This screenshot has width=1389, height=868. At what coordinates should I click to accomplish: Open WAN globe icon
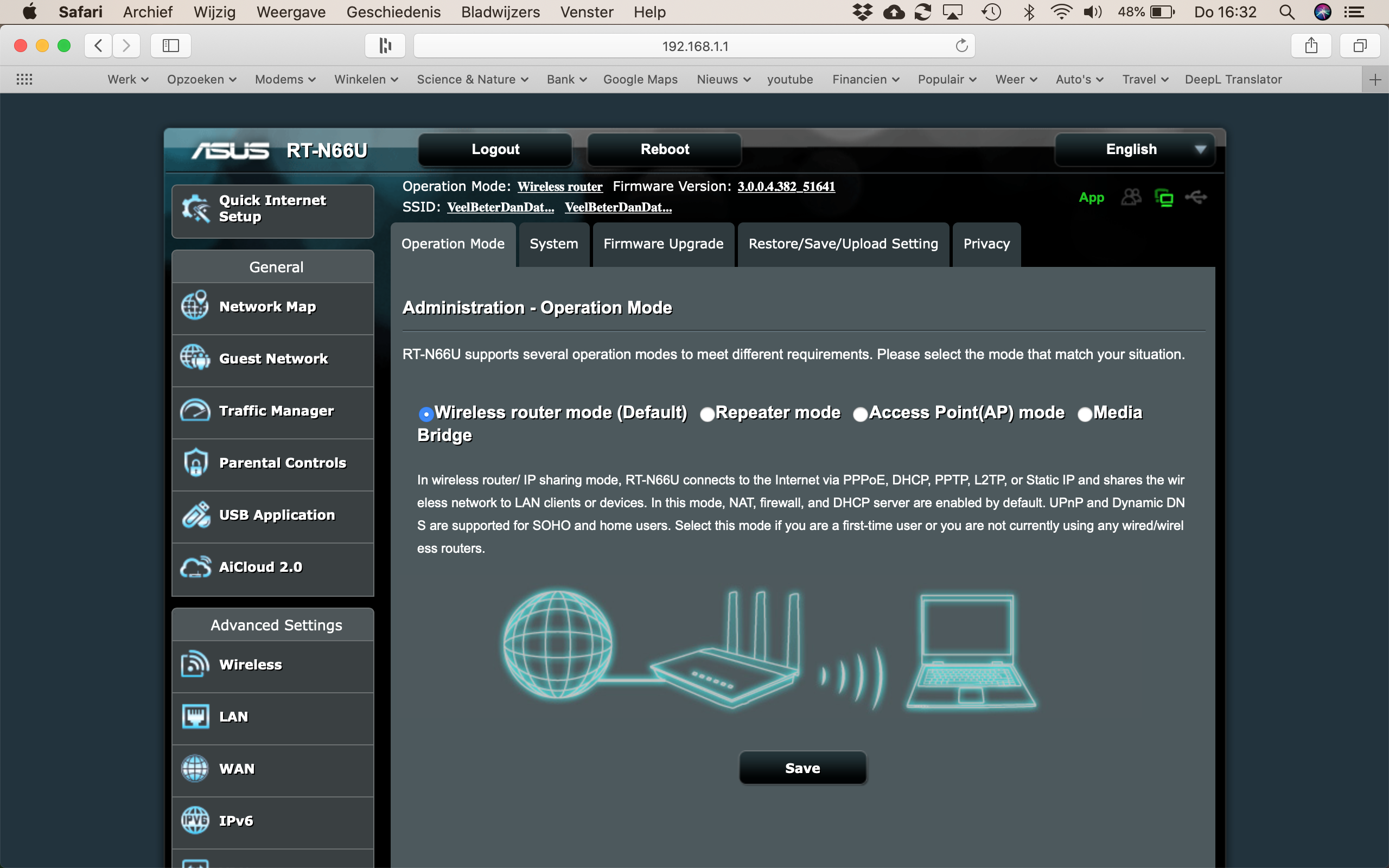(195, 768)
